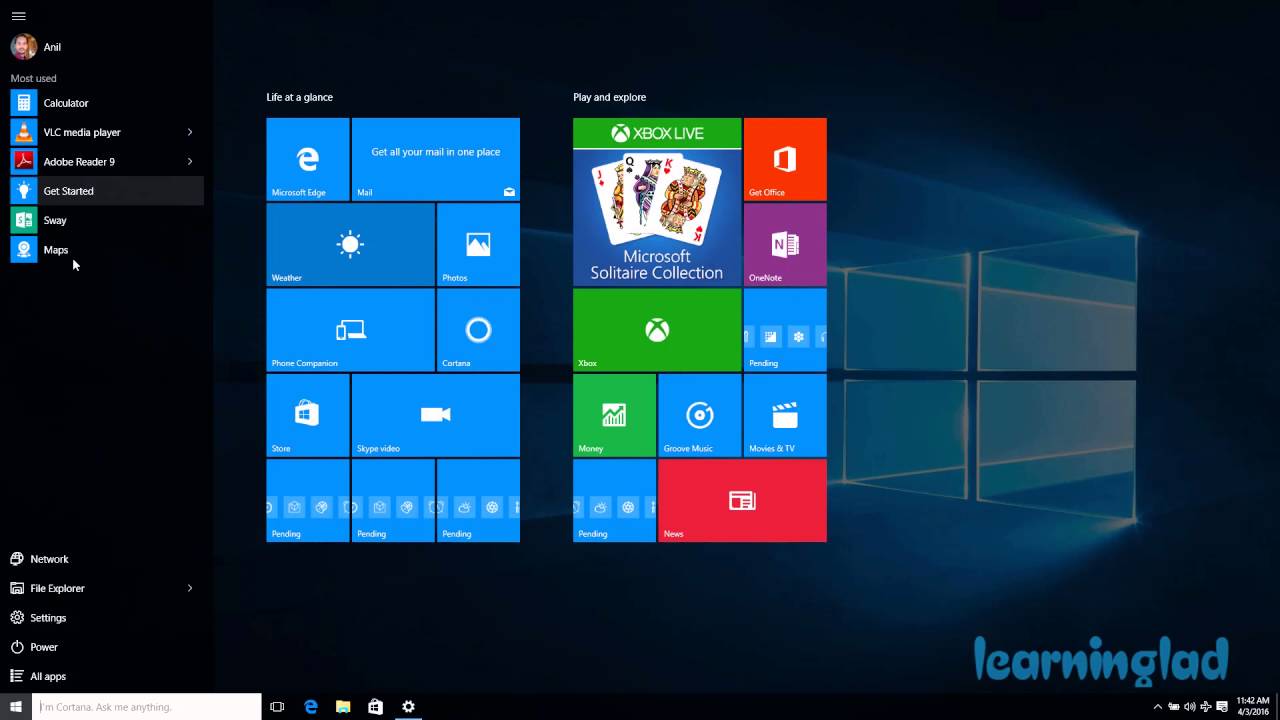1280x720 pixels.
Task: Click the Play and explore group header
Action: (609, 97)
